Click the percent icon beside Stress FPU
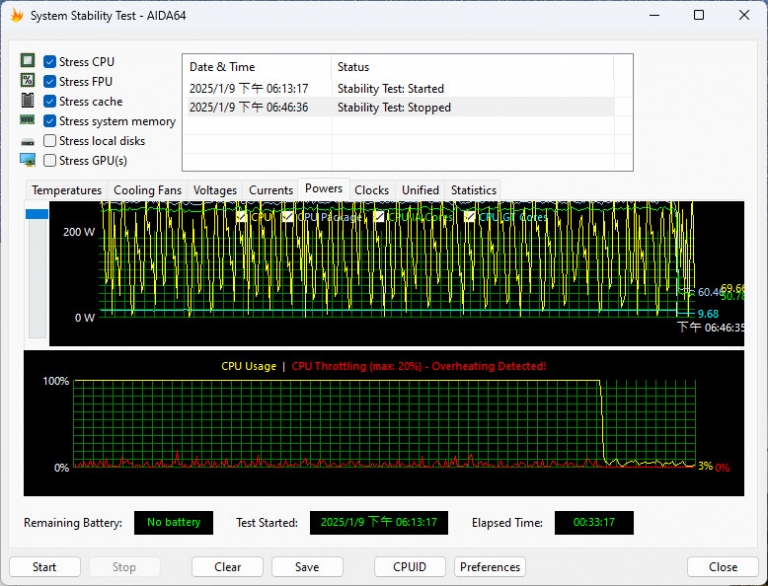The image size is (768, 586). click(x=27, y=80)
